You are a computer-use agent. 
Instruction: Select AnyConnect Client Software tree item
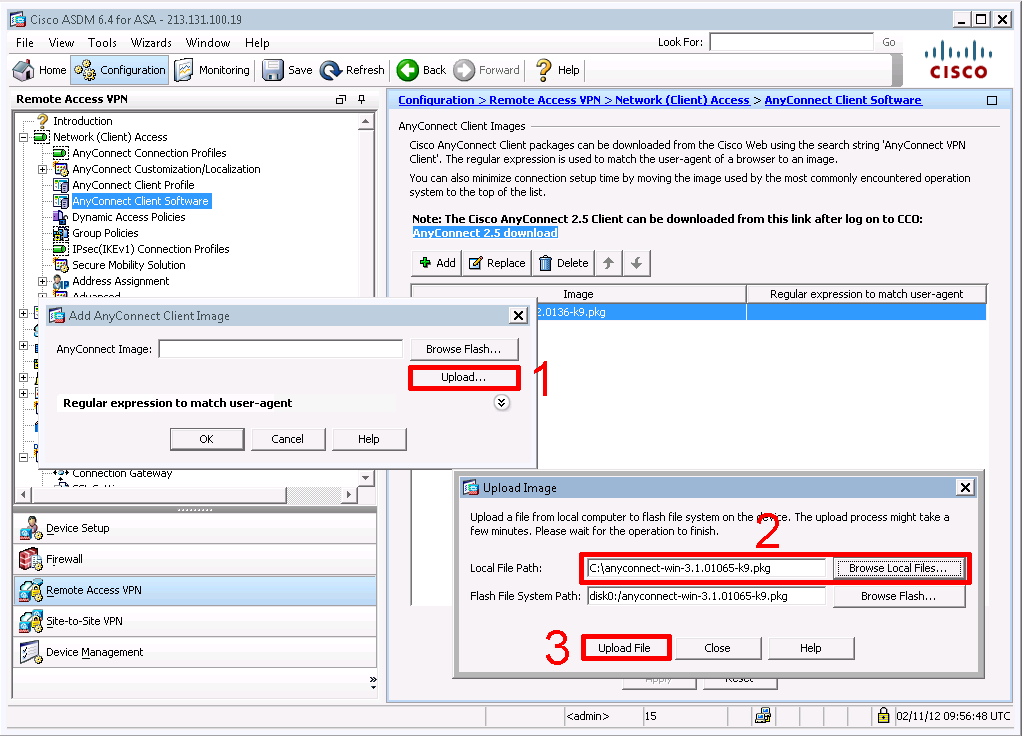pyautogui.click(x=140, y=201)
